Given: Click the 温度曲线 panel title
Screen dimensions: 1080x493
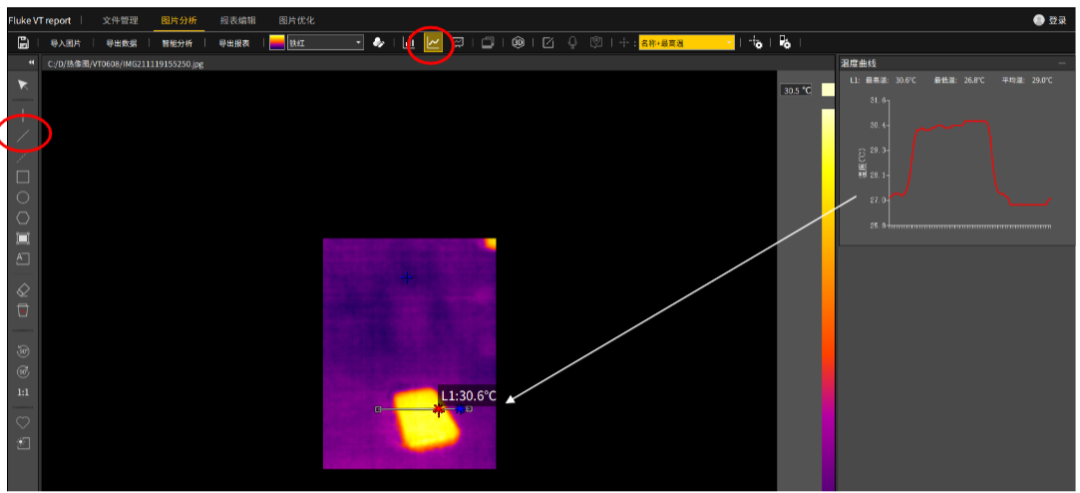Looking at the screenshot, I should tap(858, 63).
